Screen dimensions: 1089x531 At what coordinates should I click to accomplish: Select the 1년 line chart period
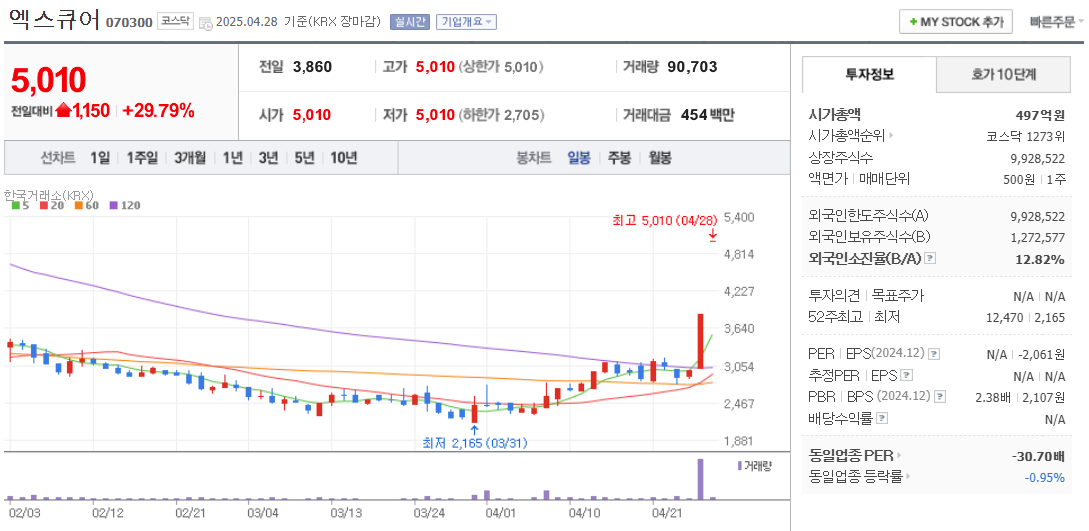point(233,158)
